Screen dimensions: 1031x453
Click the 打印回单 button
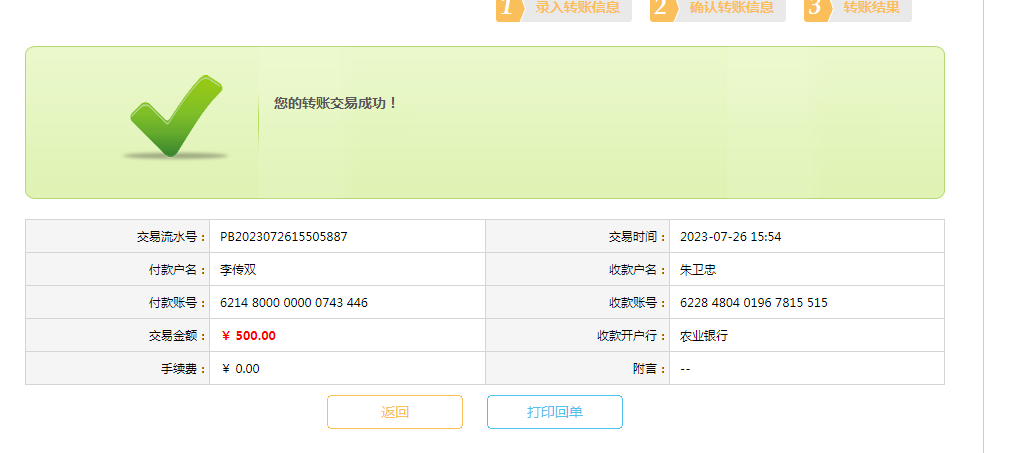click(555, 412)
